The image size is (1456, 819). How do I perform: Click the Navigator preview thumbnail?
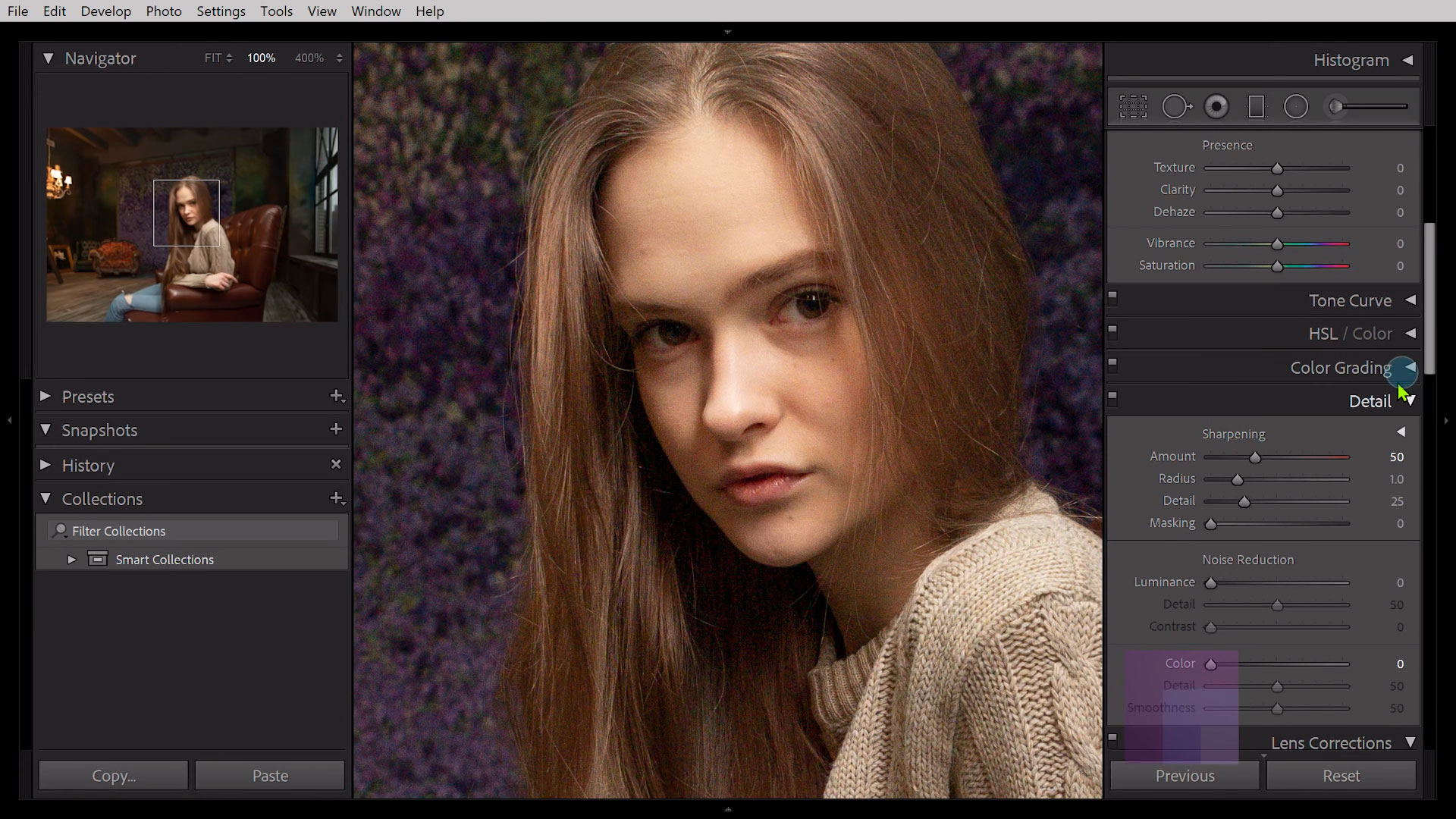click(x=192, y=224)
